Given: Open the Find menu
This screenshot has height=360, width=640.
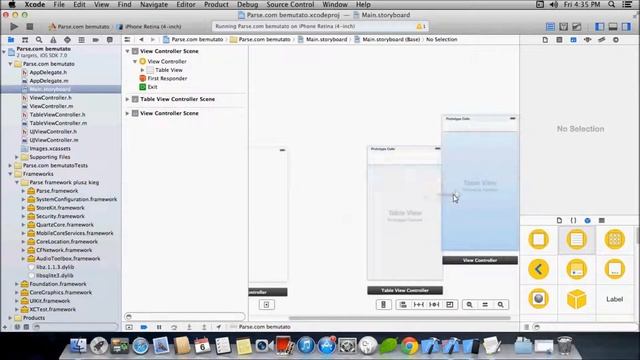Looking at the screenshot, I should pyautogui.click(x=124, y=4).
